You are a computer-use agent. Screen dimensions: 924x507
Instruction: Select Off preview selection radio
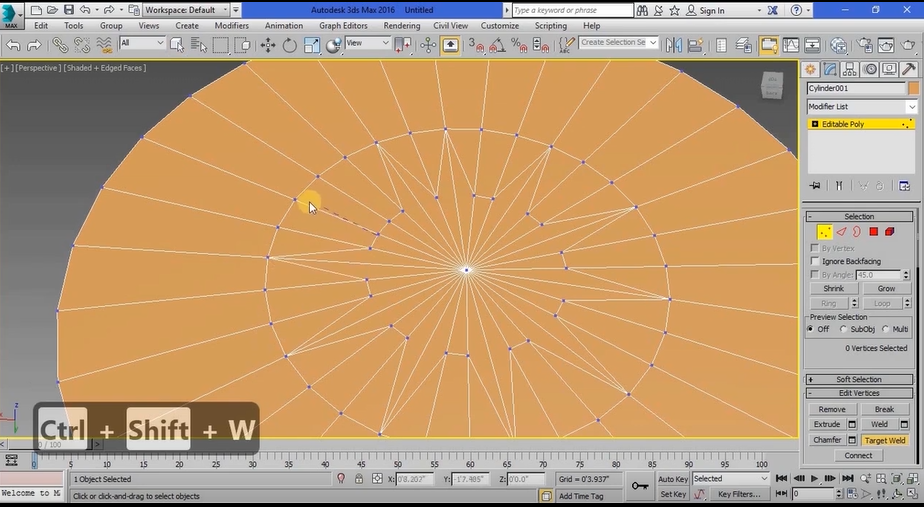(811, 329)
